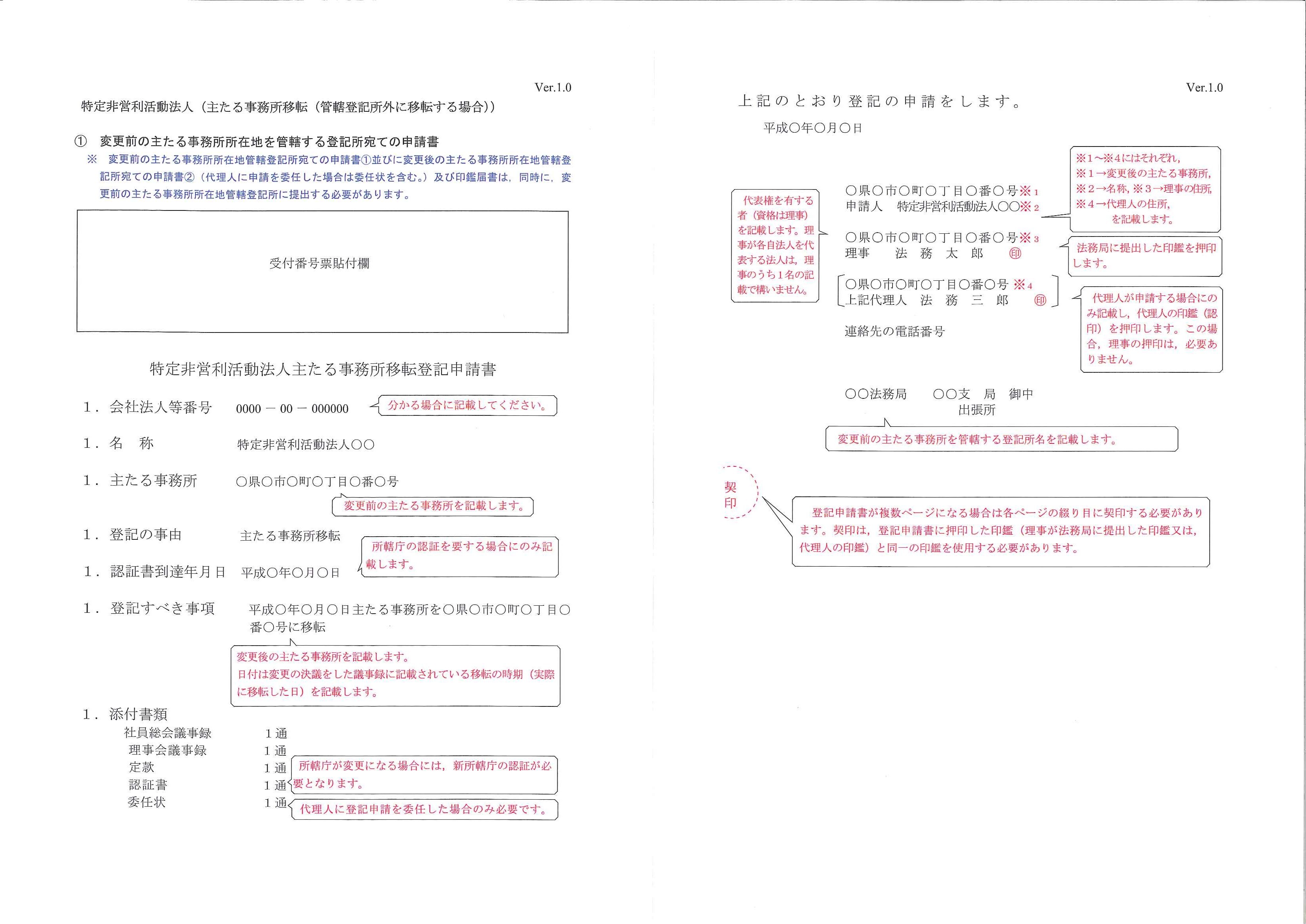
Task: Click the heading "特定非営利活動法人主たる事務所移転登記申請書"
Action: (x=323, y=370)
